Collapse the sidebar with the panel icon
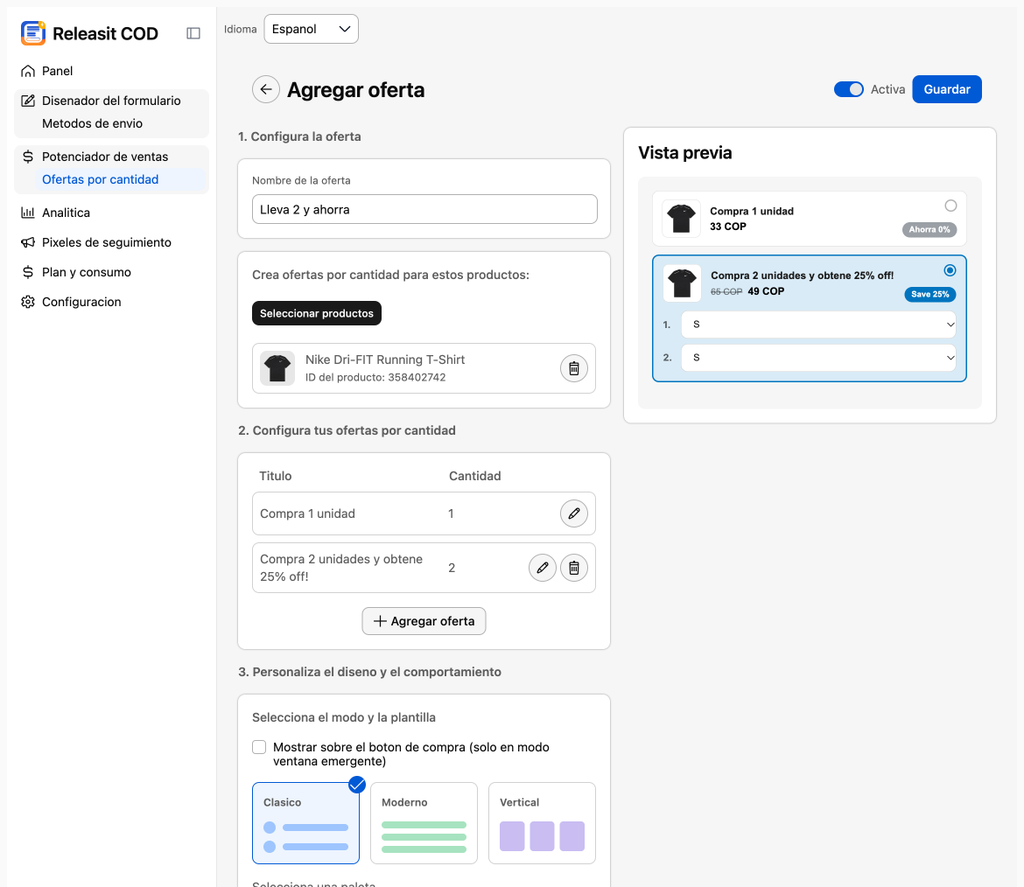The height and width of the screenshot is (887, 1024). [x=193, y=33]
